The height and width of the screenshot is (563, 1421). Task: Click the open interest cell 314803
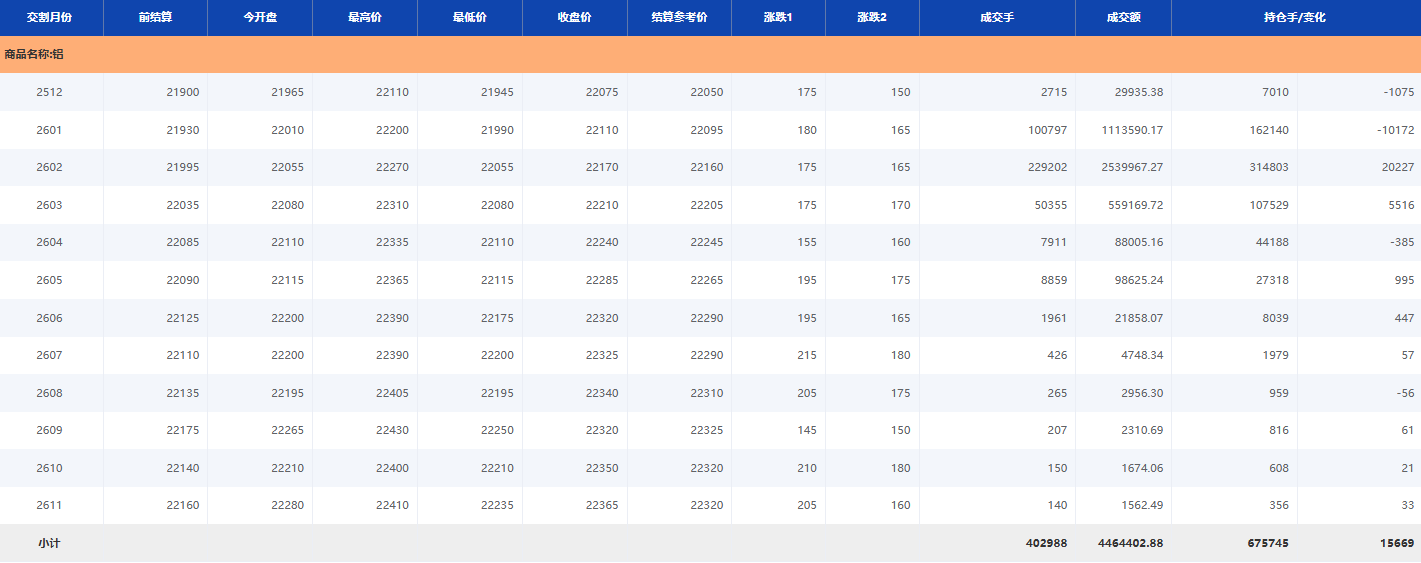1264,168
